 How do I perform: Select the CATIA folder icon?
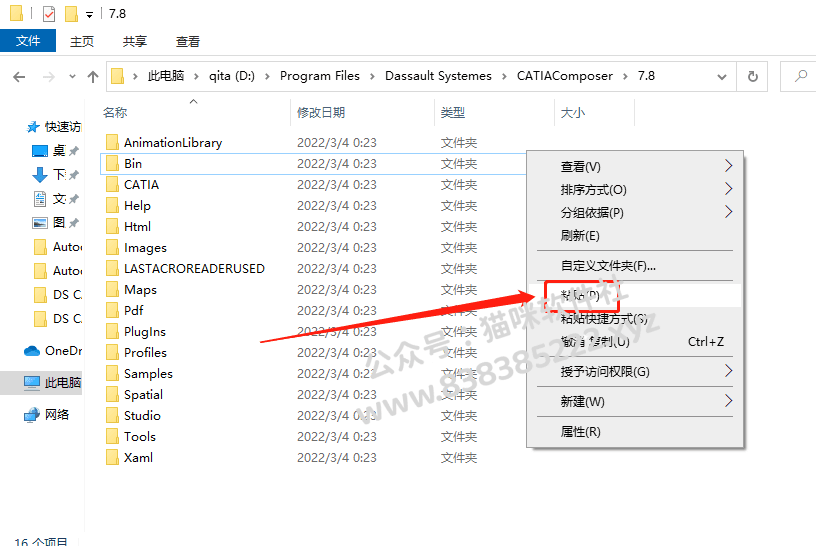pyautogui.click(x=112, y=184)
